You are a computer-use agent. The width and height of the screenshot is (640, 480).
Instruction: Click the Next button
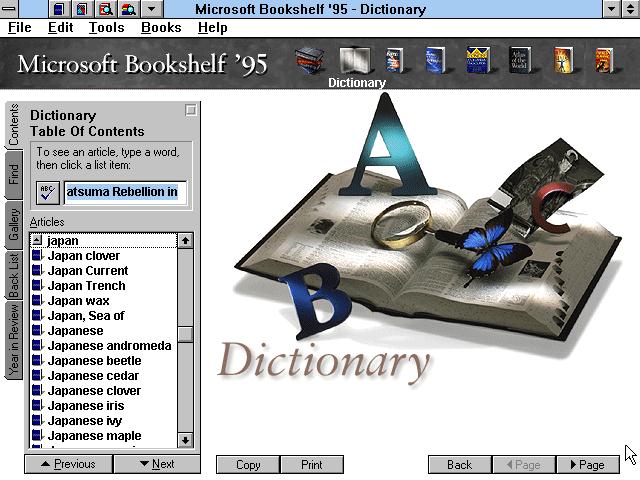pyautogui.click(x=157, y=464)
